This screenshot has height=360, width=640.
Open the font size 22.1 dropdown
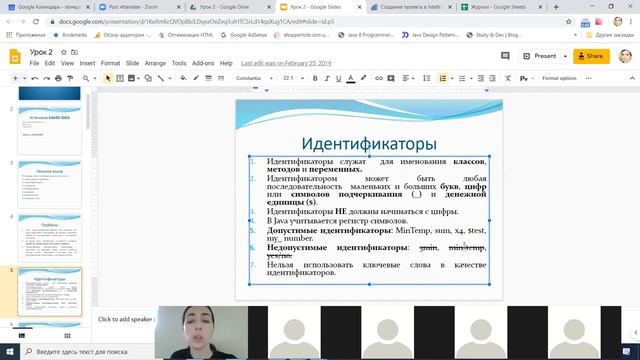pyautogui.click(x=293, y=78)
